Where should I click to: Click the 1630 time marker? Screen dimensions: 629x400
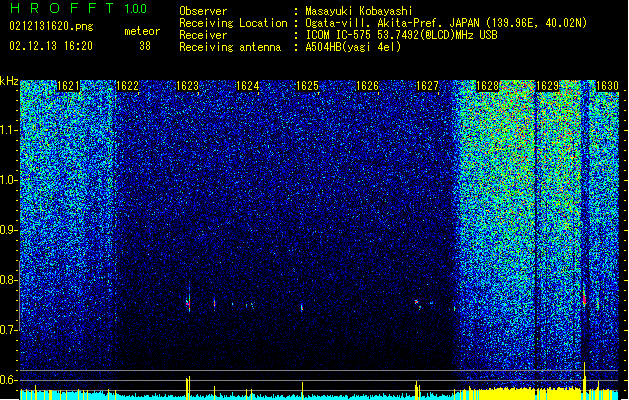point(607,86)
